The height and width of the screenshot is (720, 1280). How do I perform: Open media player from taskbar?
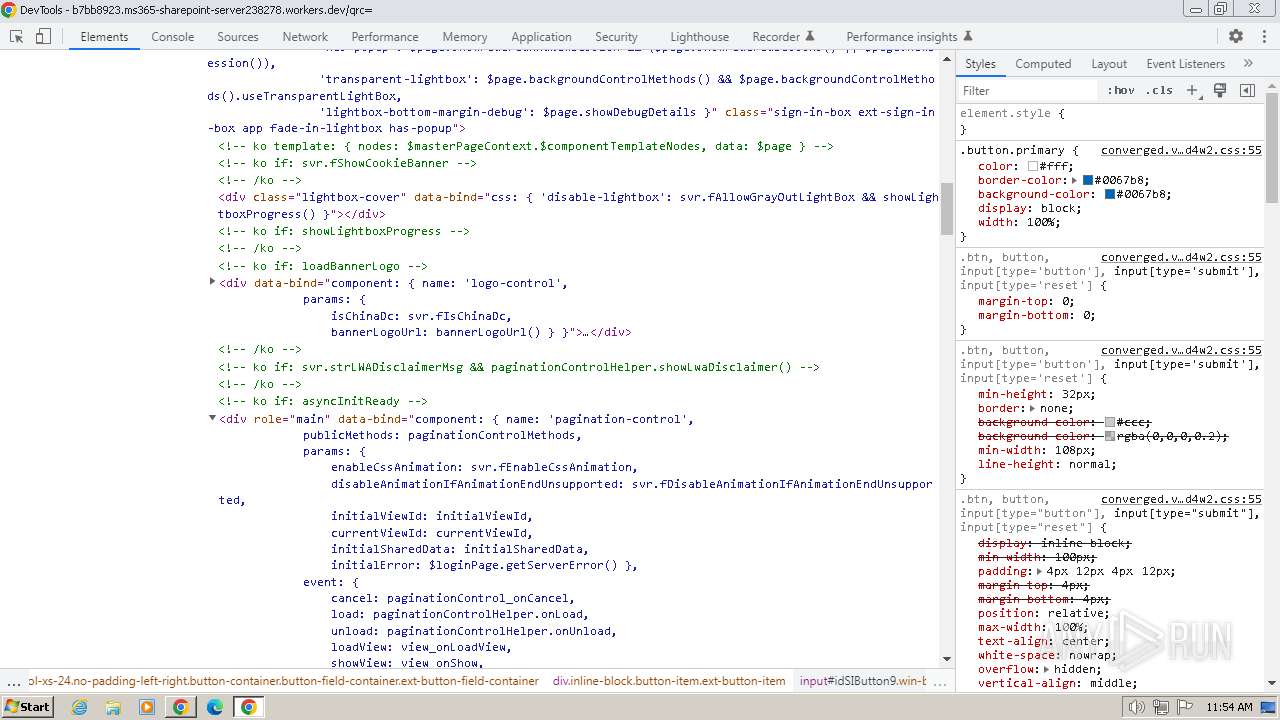(x=147, y=707)
